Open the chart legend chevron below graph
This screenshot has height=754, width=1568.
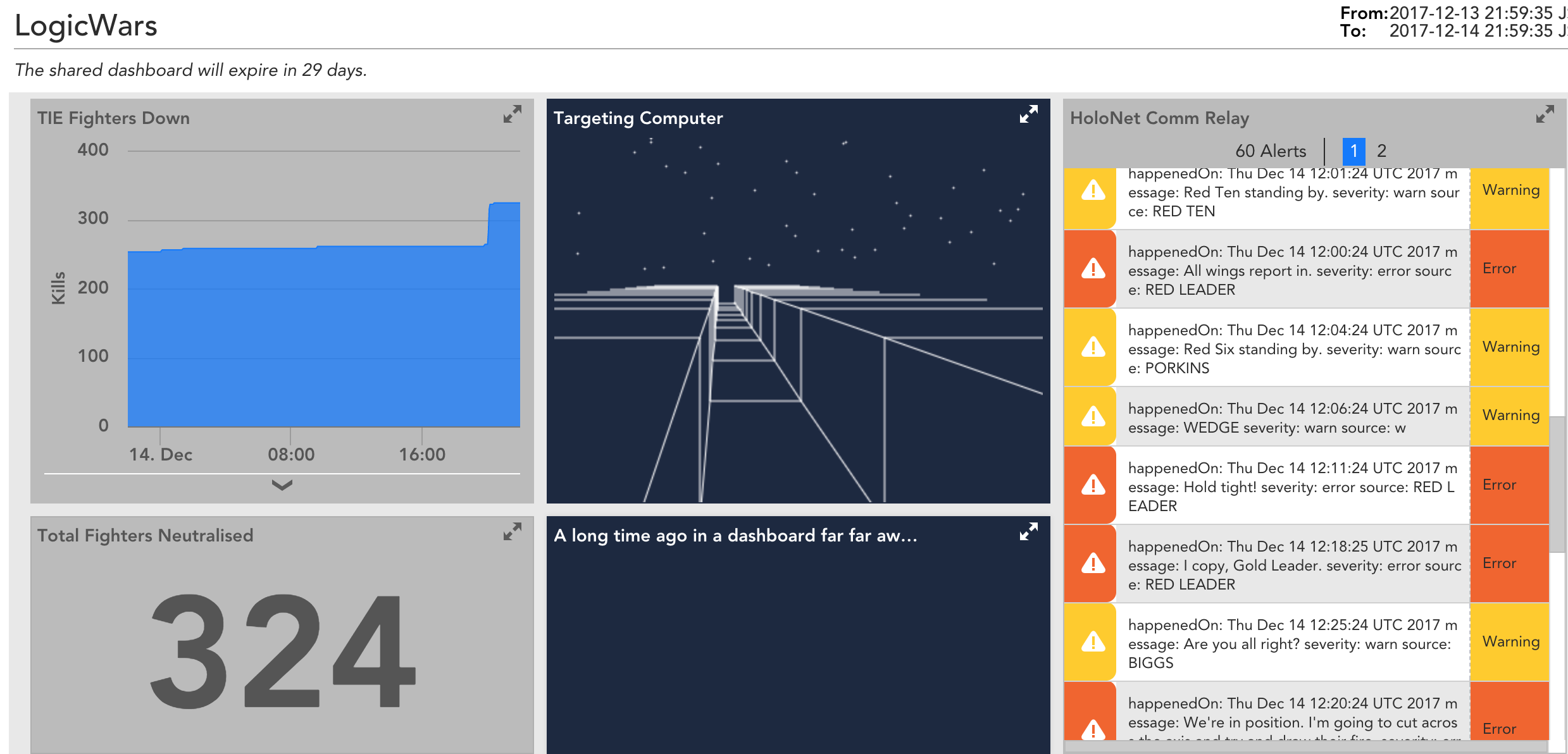pyautogui.click(x=282, y=485)
